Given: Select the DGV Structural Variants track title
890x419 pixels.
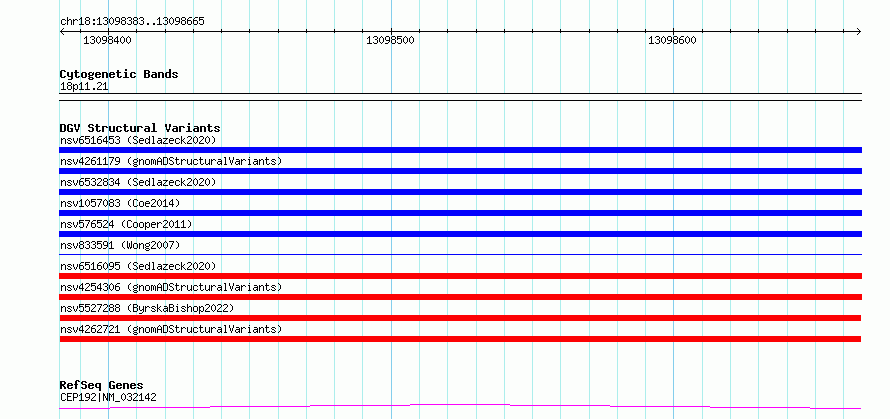Looking at the screenshot, I should click(140, 128).
